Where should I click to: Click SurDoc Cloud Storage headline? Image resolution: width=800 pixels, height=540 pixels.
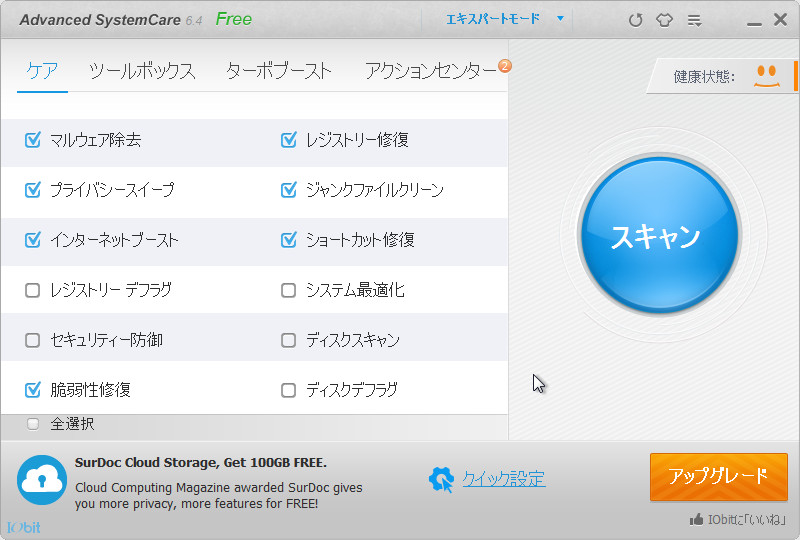201,462
